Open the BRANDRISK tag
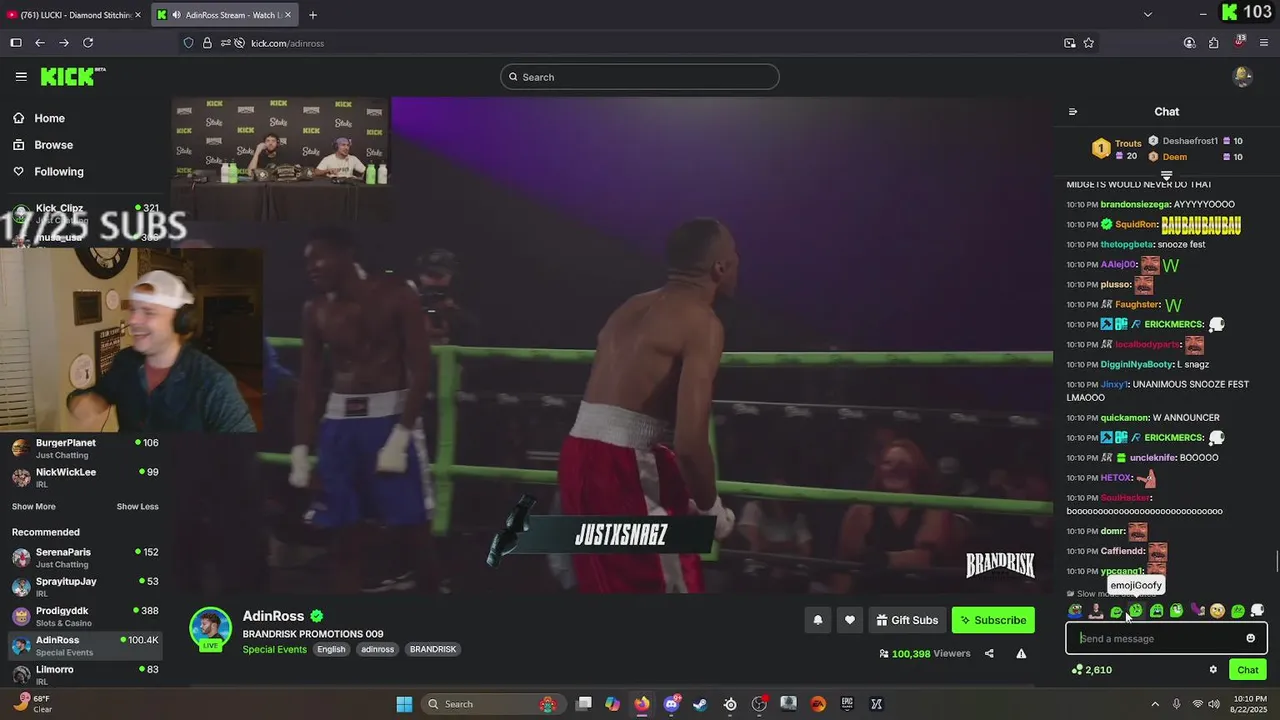This screenshot has height=720, width=1280. click(x=433, y=649)
